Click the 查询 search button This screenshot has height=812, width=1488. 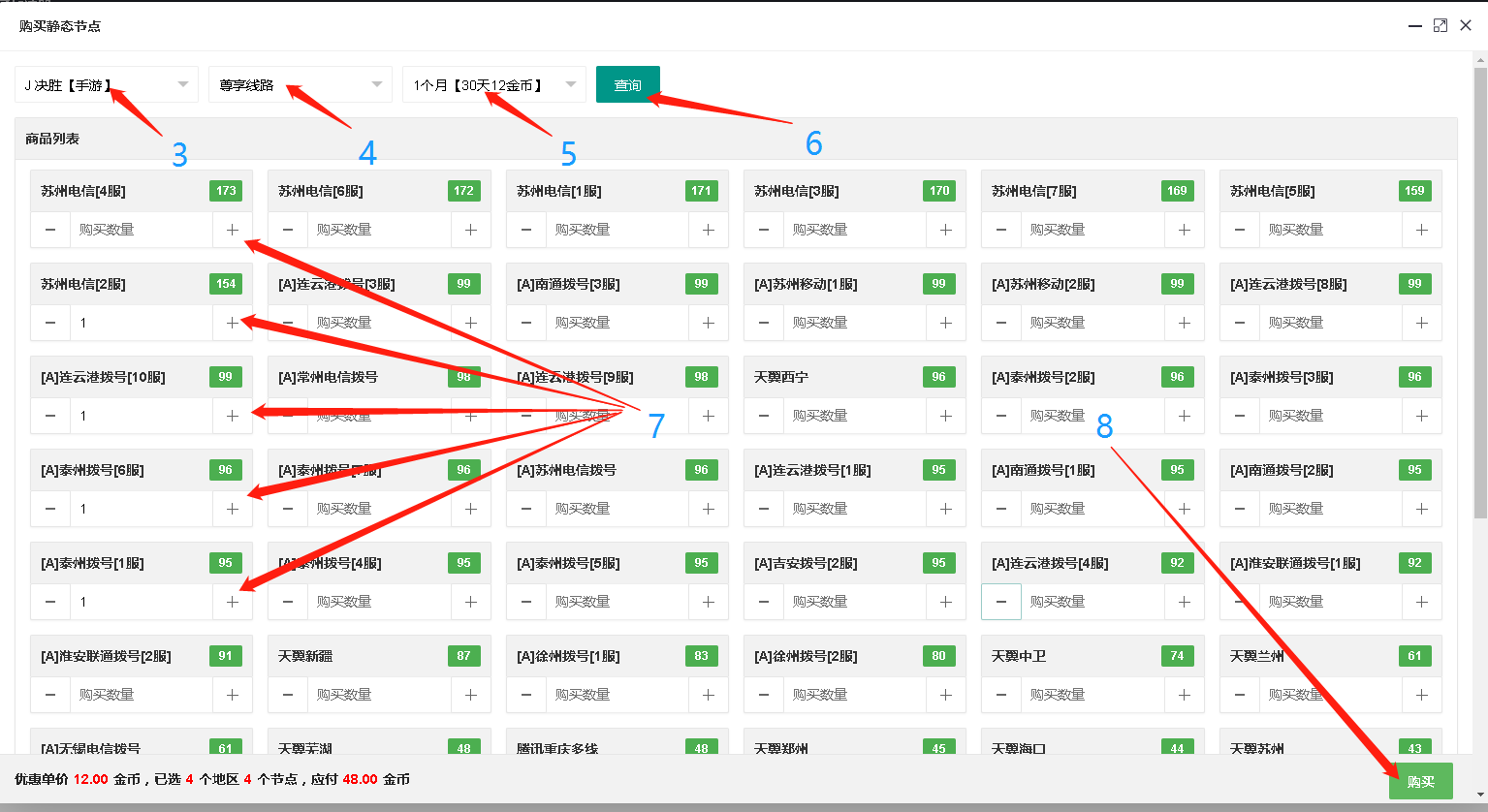(627, 85)
